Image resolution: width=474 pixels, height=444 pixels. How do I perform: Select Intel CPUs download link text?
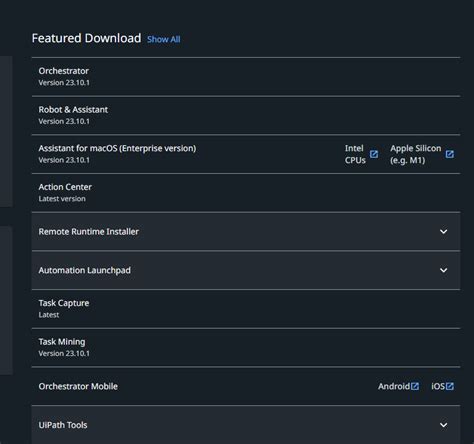pos(355,154)
